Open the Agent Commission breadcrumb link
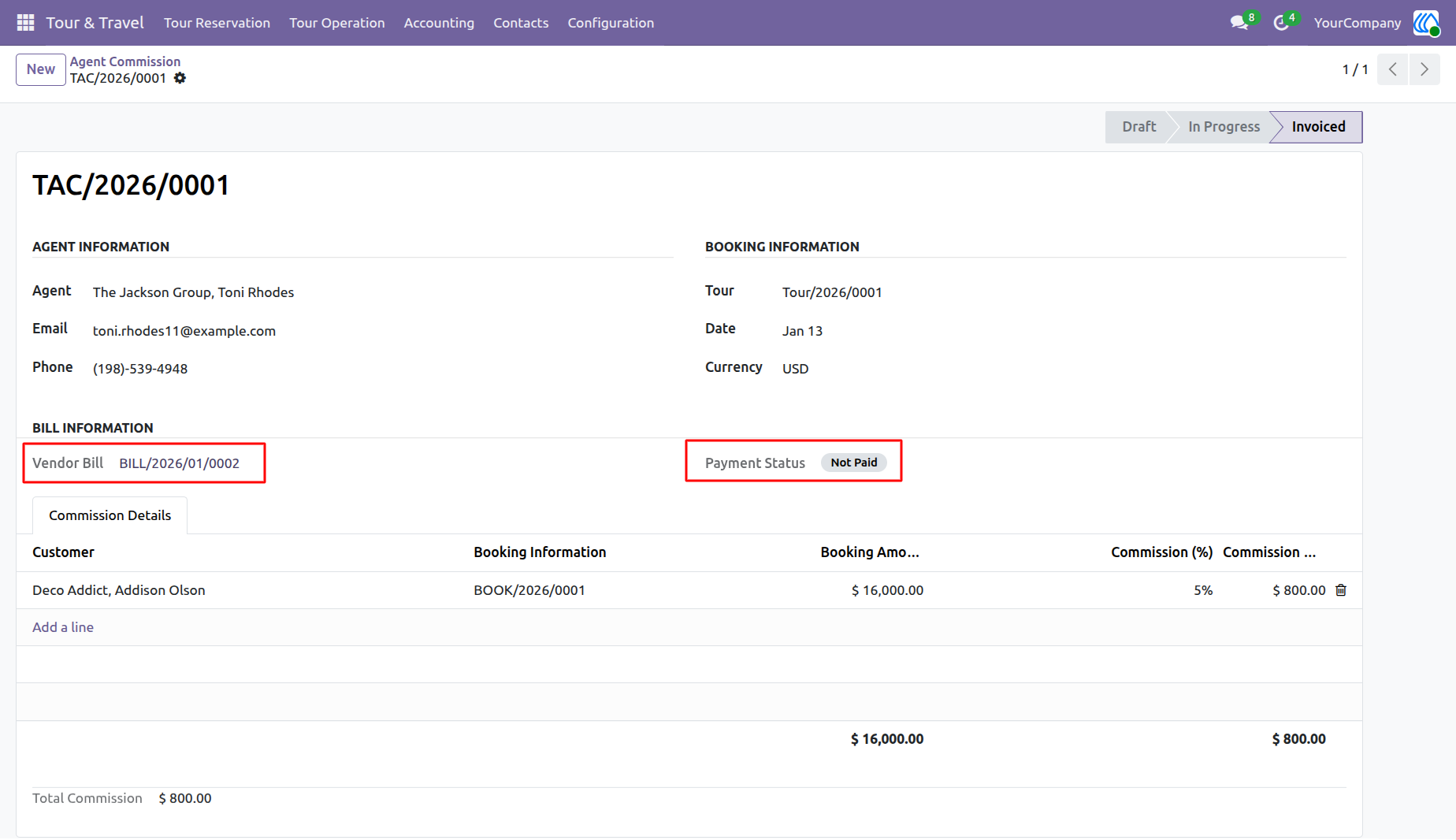1456x840 pixels. click(x=125, y=61)
